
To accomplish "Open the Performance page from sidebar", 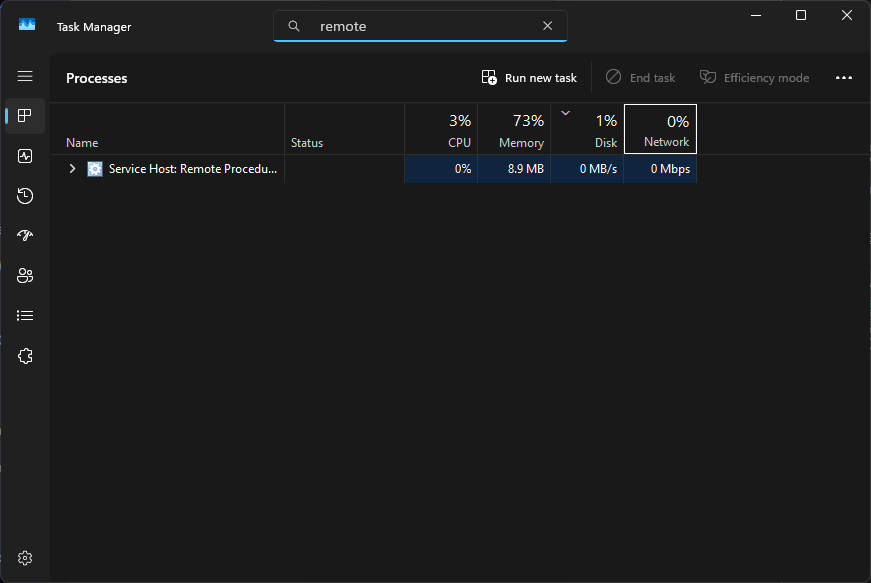I will tap(25, 156).
